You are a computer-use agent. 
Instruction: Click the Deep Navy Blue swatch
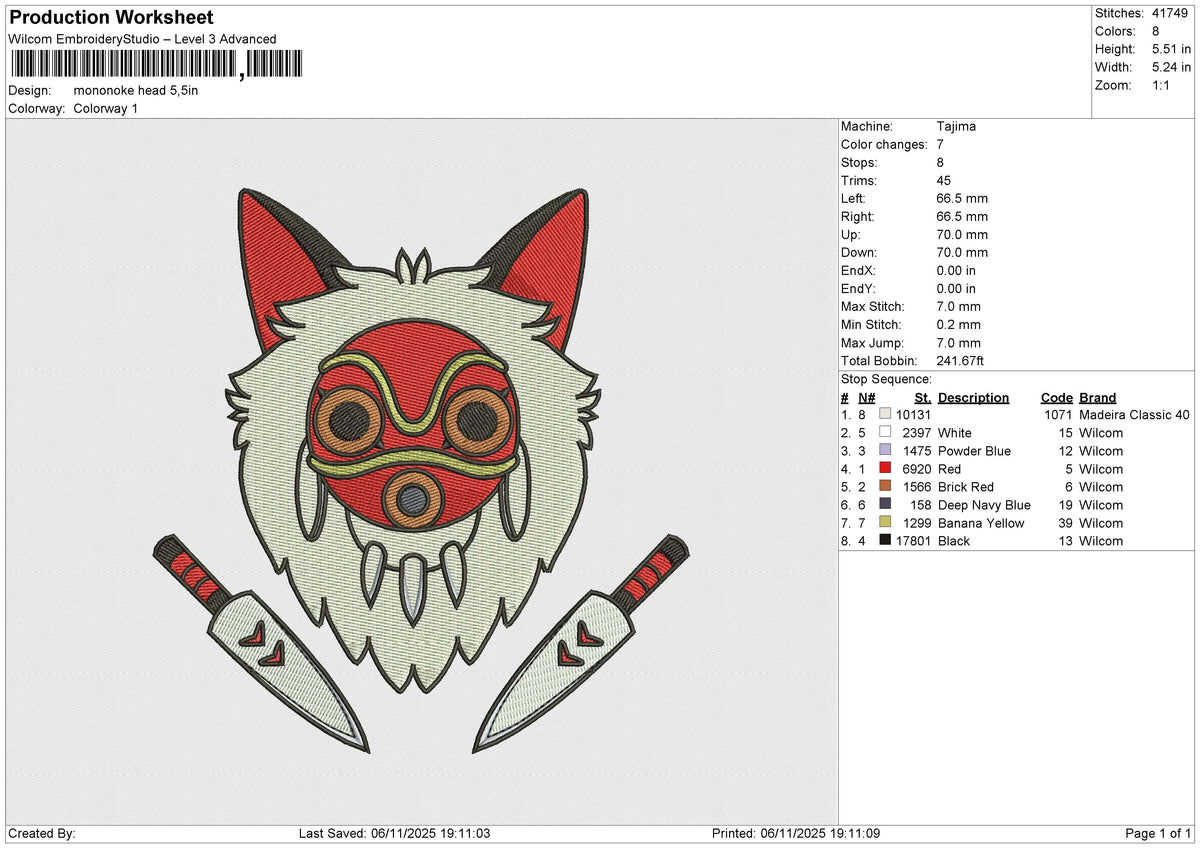click(885, 505)
